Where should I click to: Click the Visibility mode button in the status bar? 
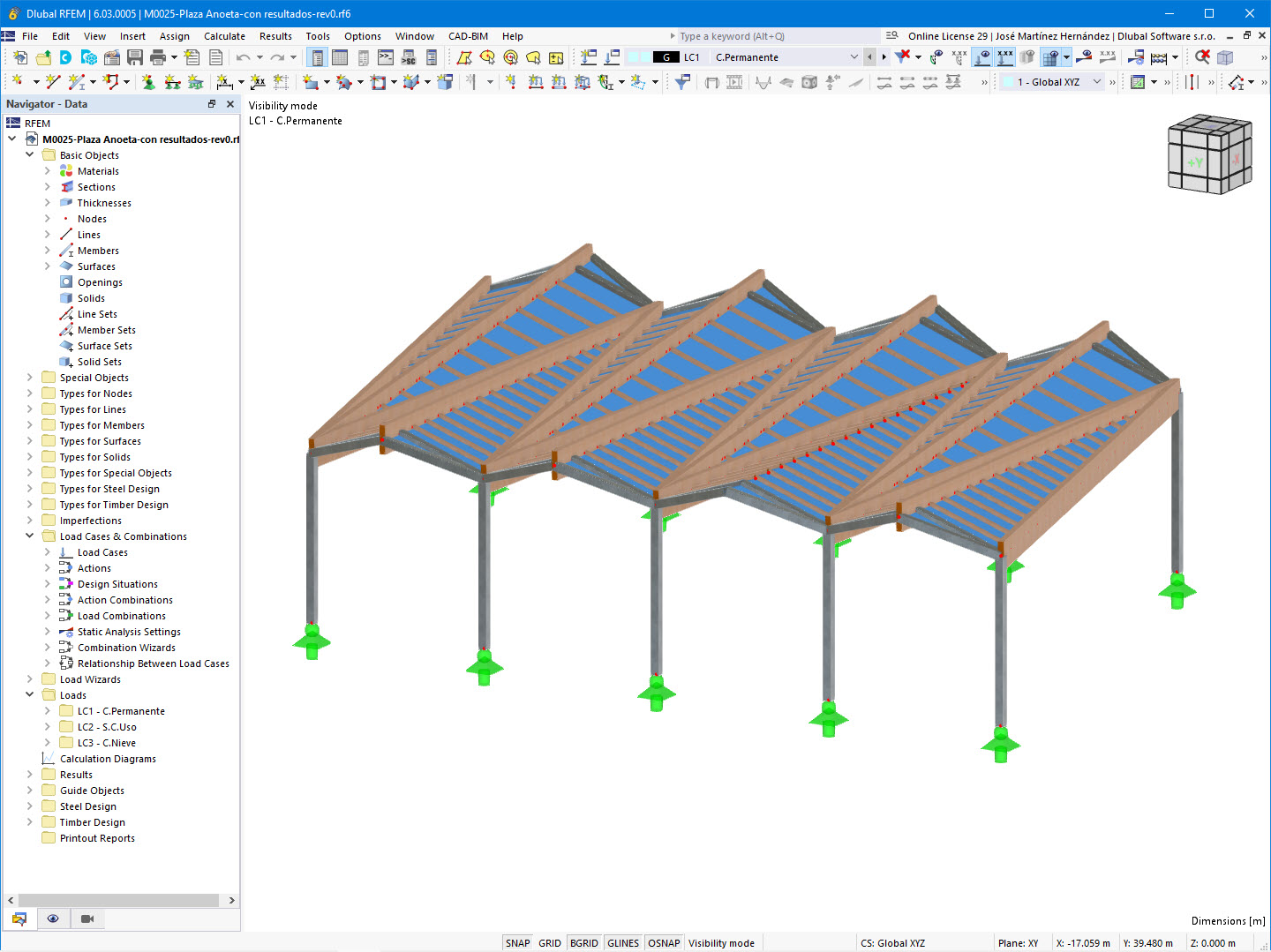tap(722, 942)
